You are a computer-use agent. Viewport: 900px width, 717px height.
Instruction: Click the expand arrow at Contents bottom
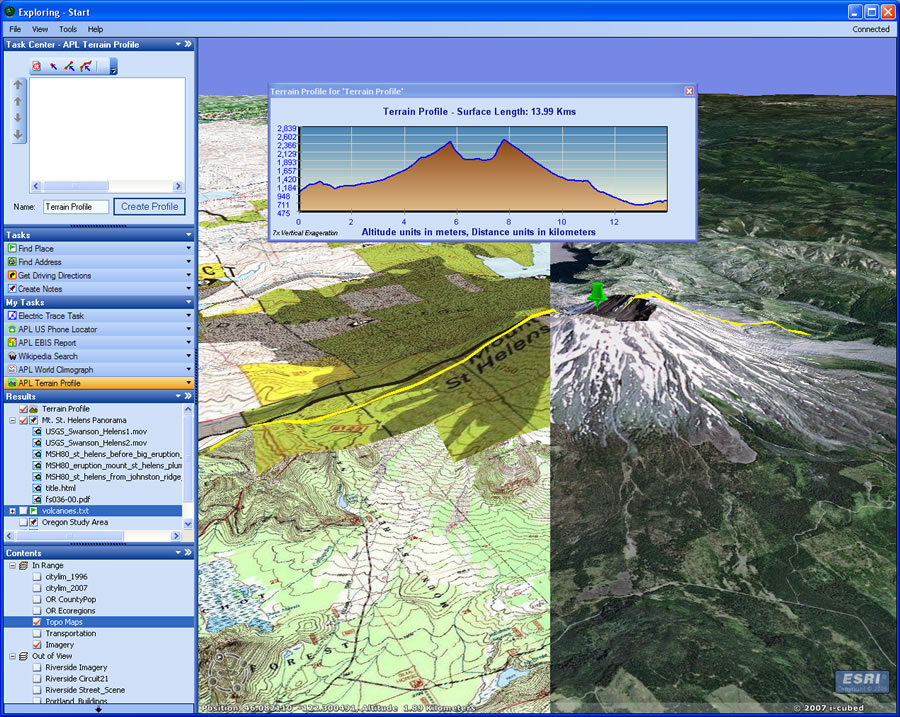tap(99, 709)
